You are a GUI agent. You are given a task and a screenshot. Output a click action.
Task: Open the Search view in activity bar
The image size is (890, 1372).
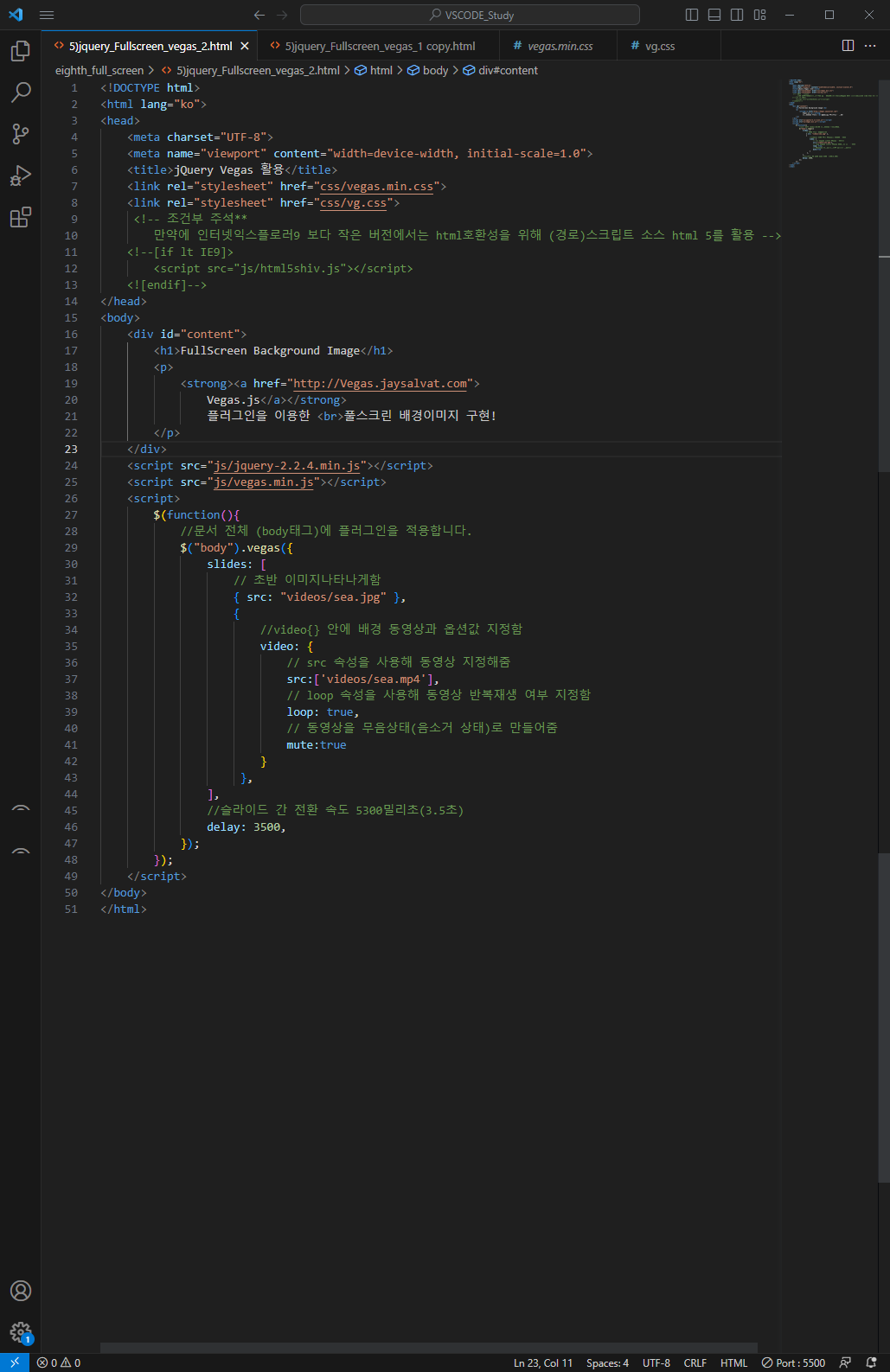21,93
